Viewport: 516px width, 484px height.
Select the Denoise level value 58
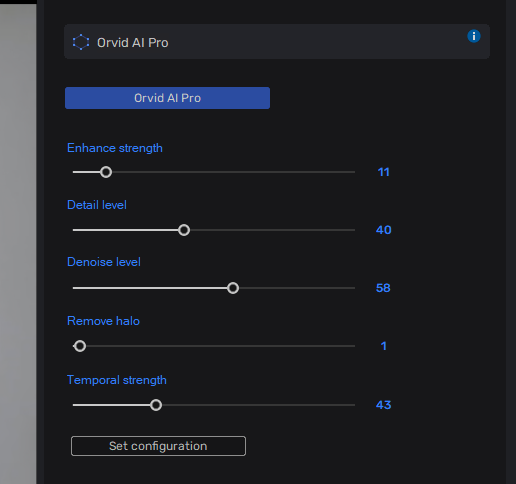tap(383, 288)
